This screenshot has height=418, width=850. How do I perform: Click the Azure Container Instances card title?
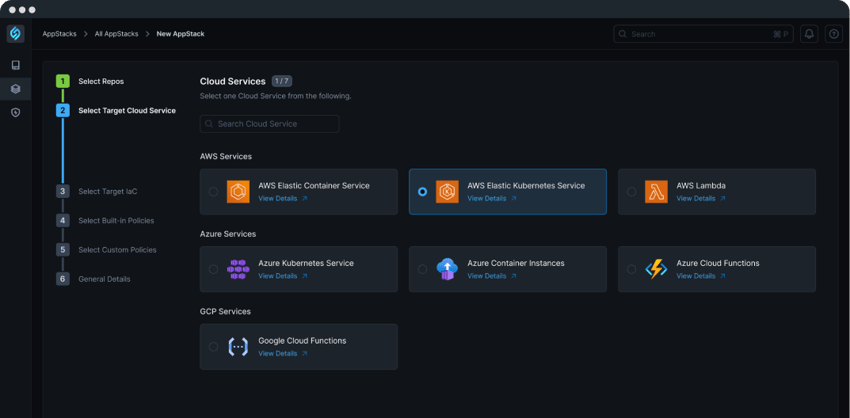click(516, 263)
